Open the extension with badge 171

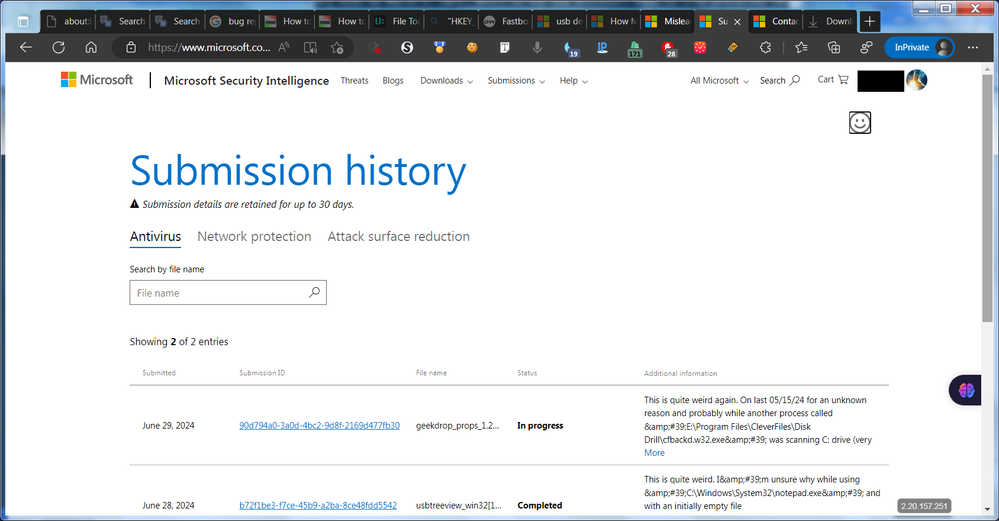[635, 48]
